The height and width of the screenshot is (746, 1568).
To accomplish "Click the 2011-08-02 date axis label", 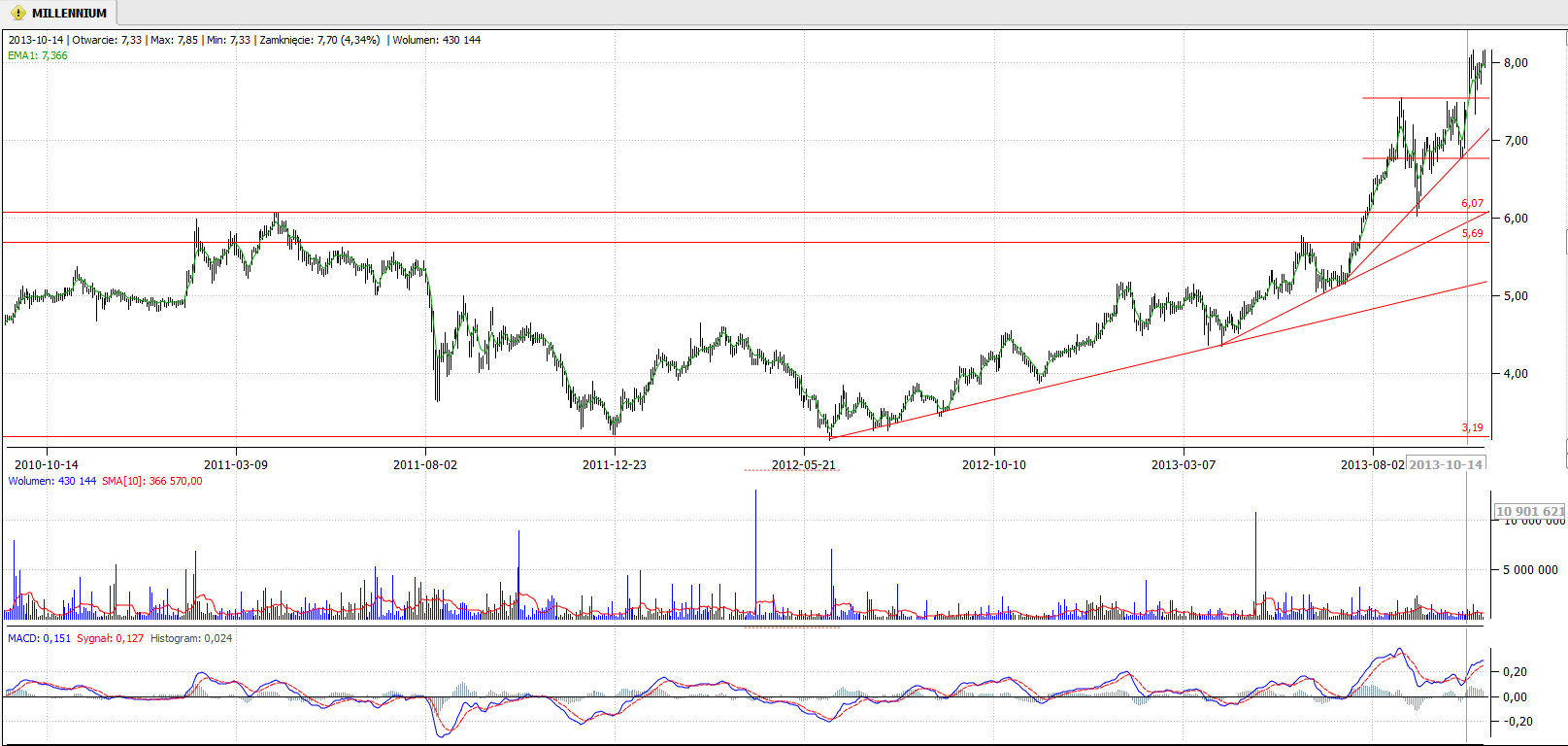I will click(425, 464).
